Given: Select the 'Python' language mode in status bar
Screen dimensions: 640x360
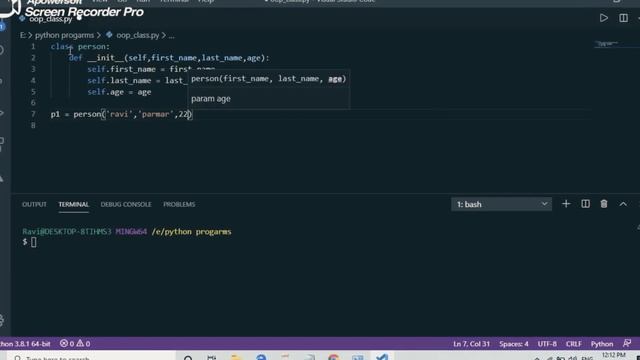Looking at the screenshot, I should pyautogui.click(x=602, y=344).
